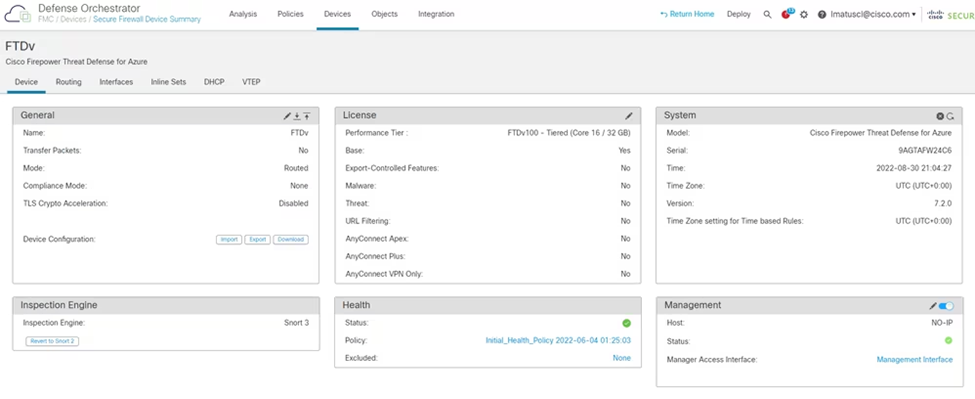975x399 pixels.
Task: Open the Analysis menu
Action: 243,14
